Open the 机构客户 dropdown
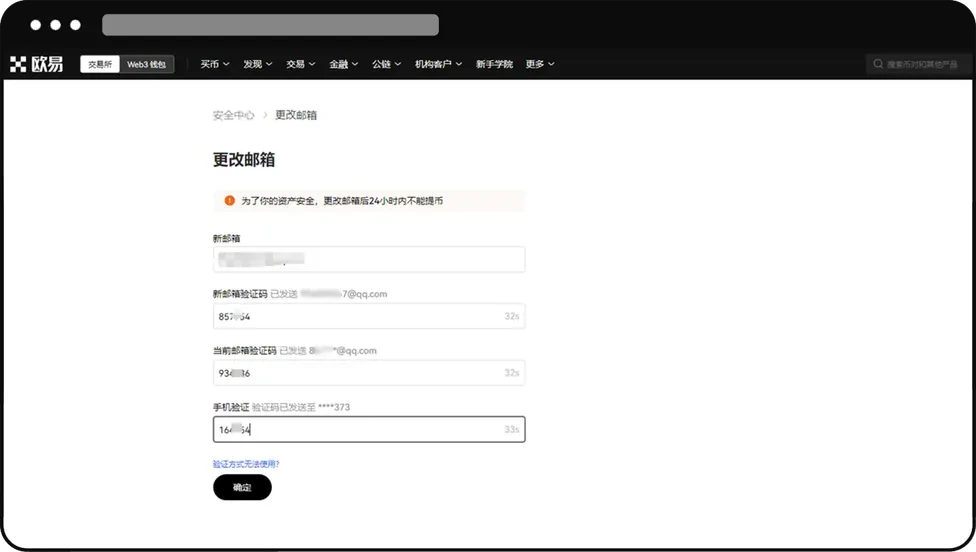 coord(438,64)
